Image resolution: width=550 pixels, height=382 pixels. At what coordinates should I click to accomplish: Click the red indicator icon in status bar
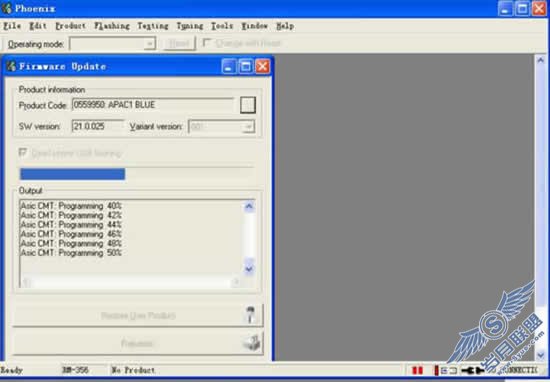click(417, 370)
